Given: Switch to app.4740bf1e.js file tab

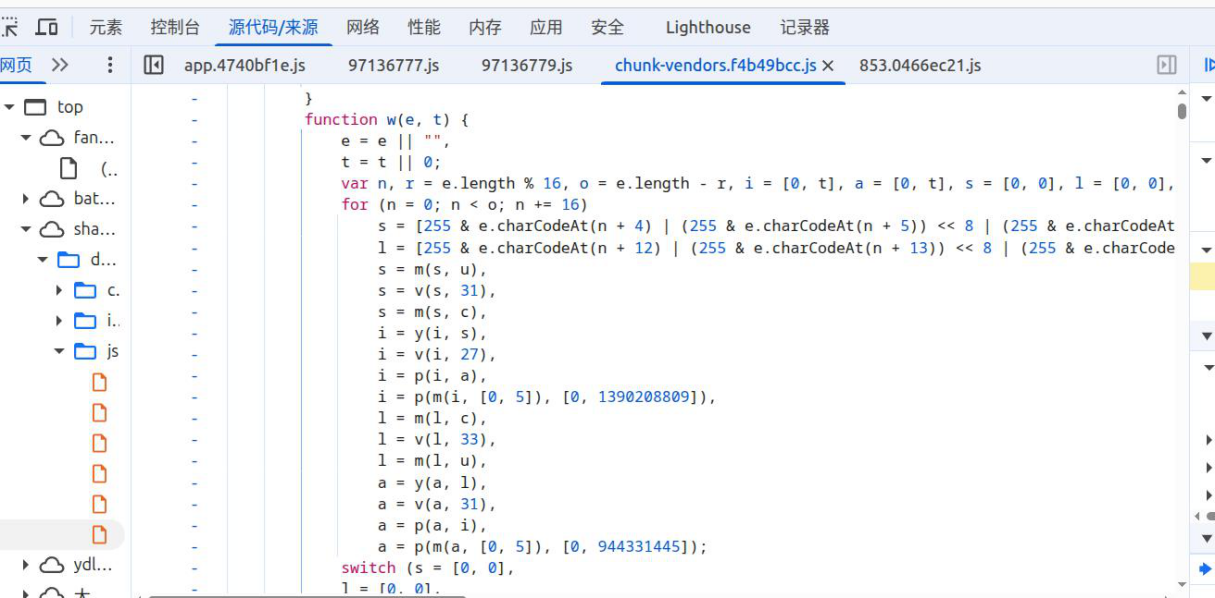Looking at the screenshot, I should coord(245,66).
